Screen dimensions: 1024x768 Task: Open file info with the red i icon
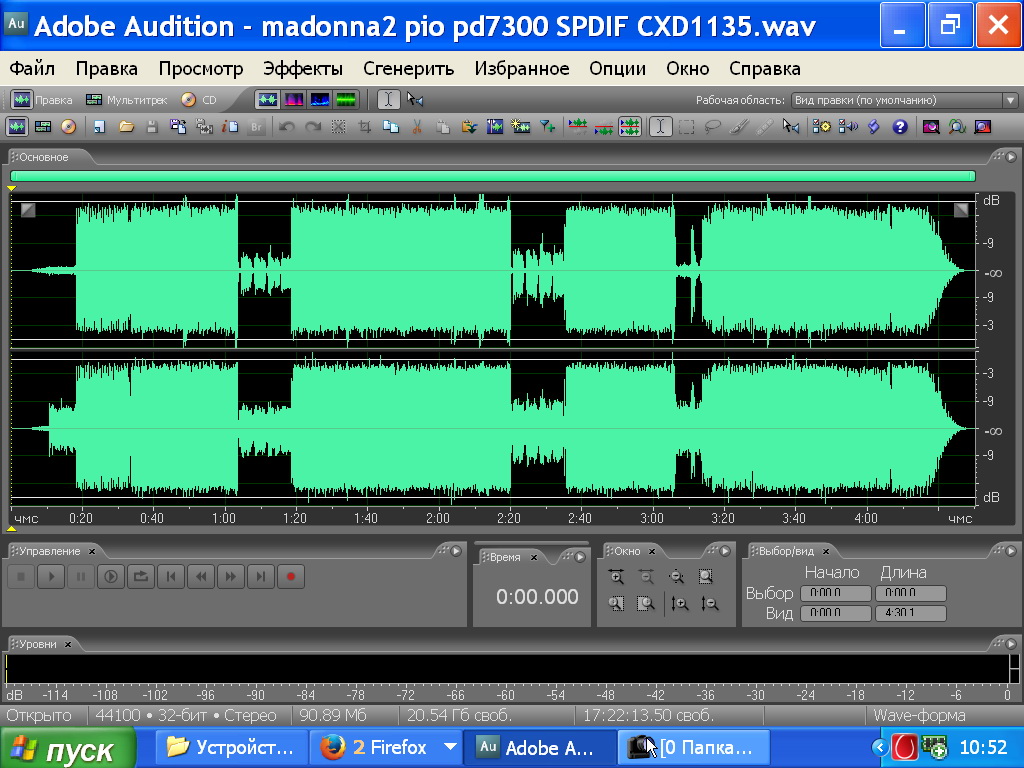click(230, 127)
